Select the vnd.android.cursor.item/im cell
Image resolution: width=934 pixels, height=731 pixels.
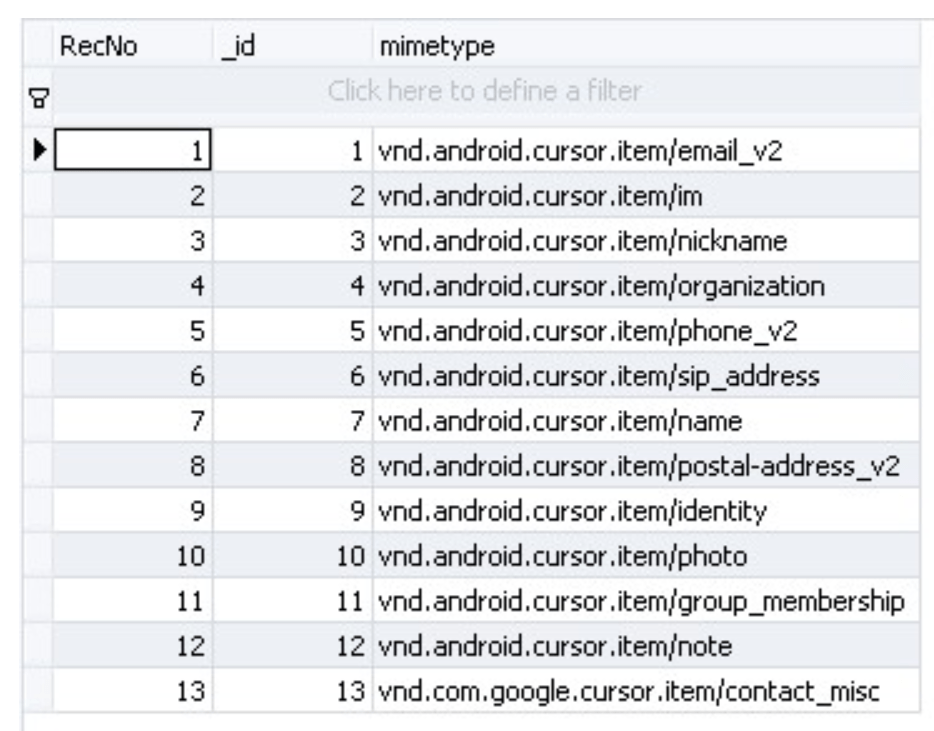pyautogui.click(x=647, y=195)
